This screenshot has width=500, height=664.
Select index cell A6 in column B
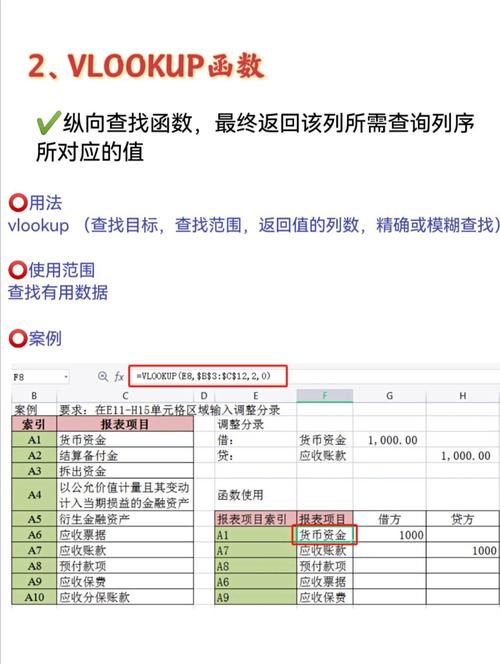click(34, 534)
